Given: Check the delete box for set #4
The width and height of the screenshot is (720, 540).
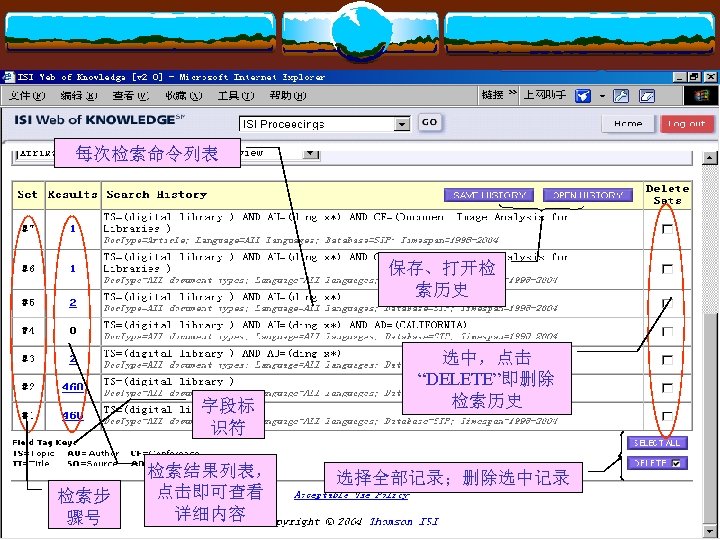Looking at the screenshot, I should coord(667,331).
